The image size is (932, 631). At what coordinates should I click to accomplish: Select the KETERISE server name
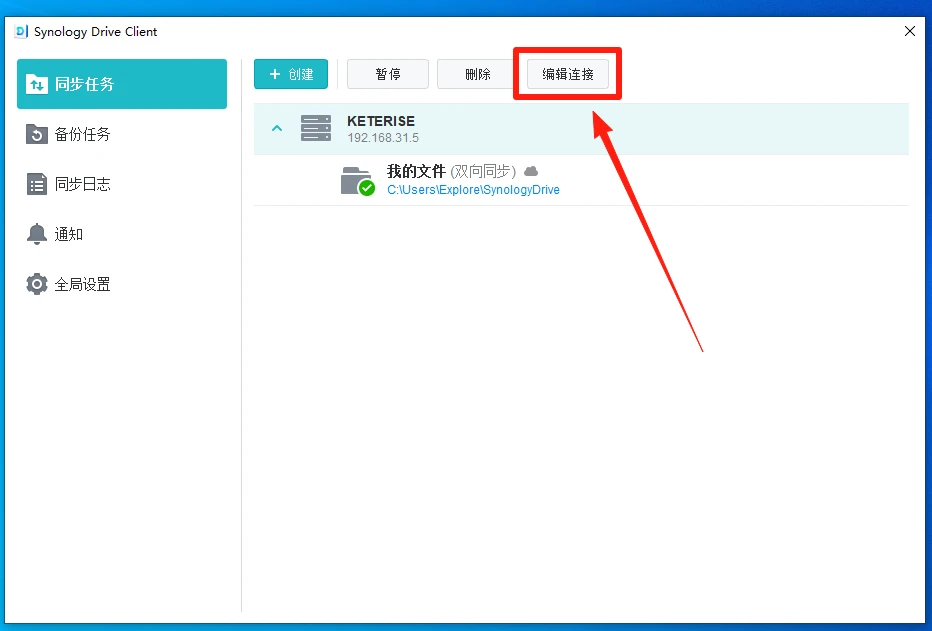tap(381, 121)
